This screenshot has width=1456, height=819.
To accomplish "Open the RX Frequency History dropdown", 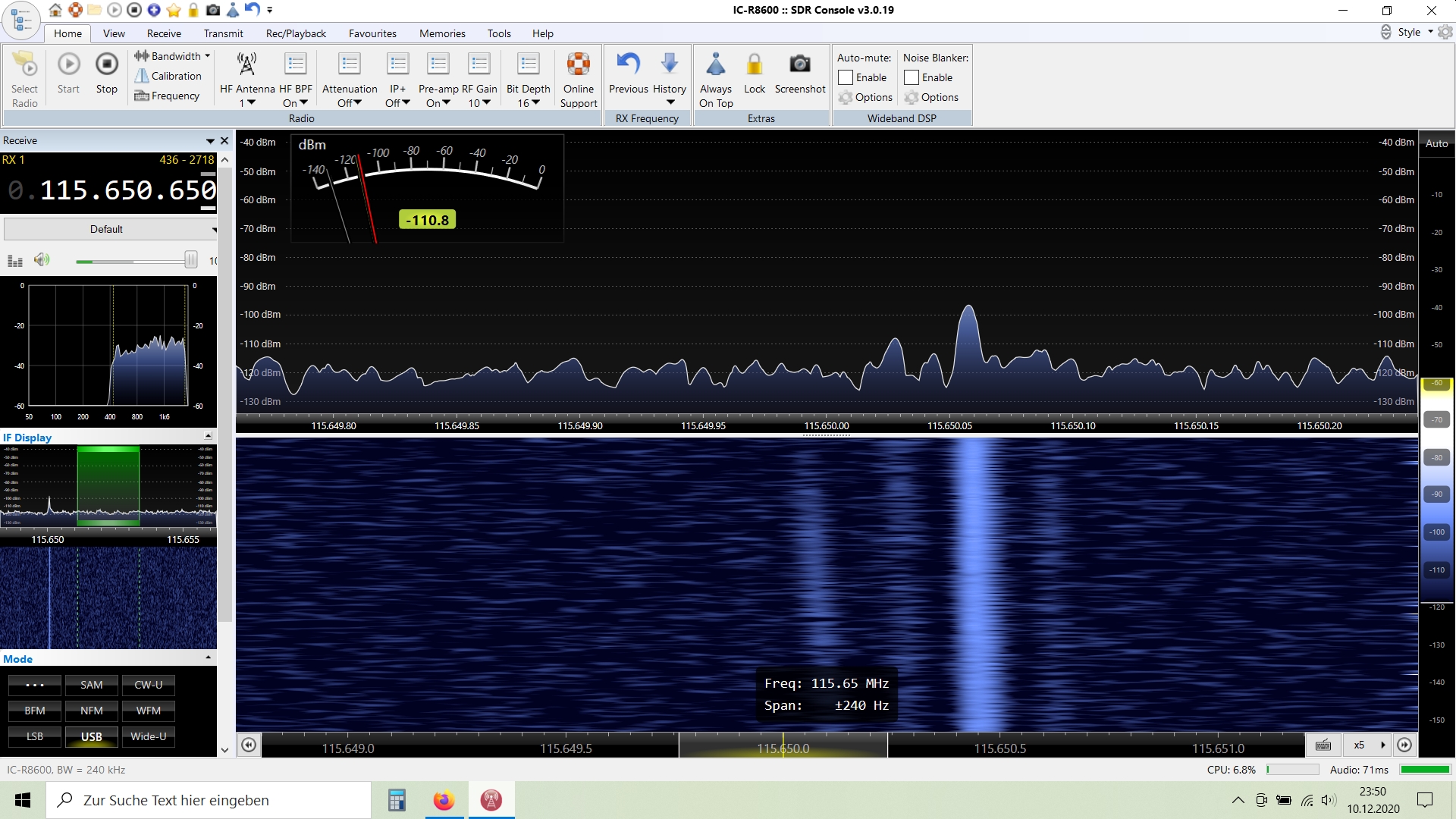I will coord(670,78).
